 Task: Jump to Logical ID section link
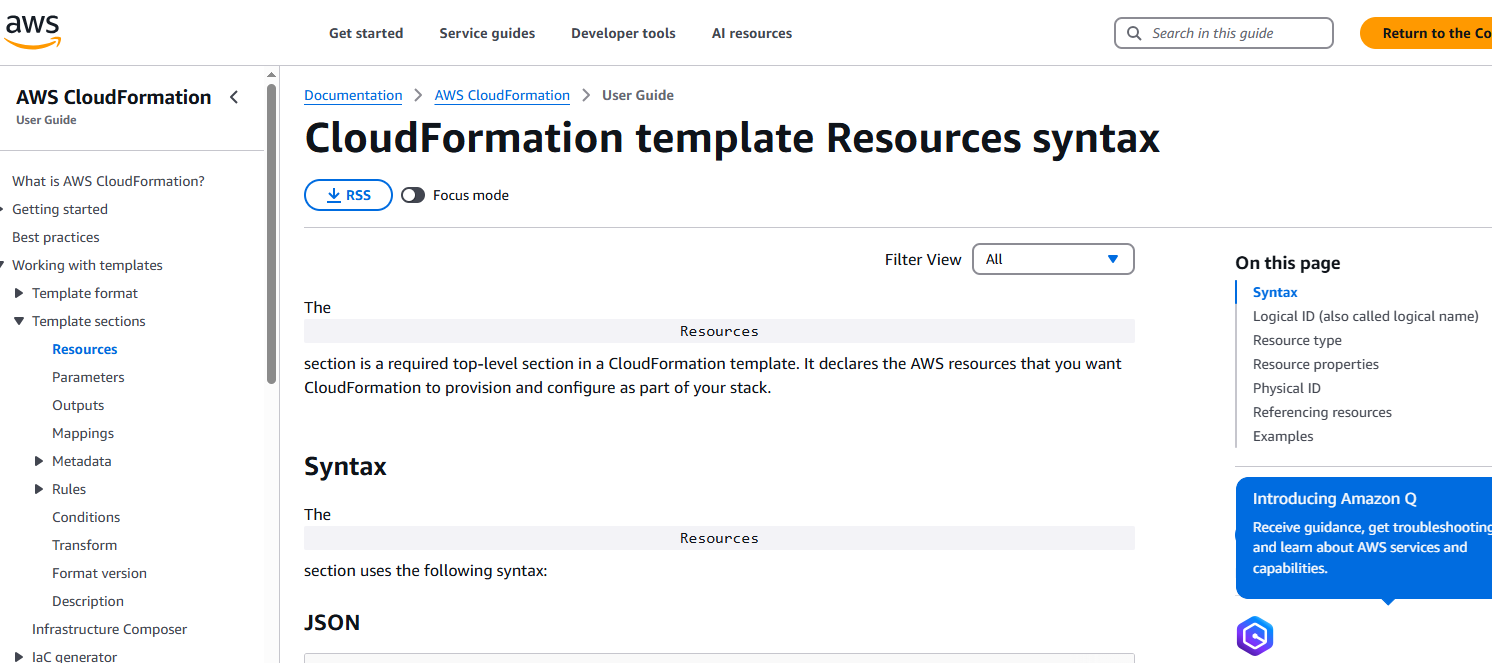[x=1365, y=316]
